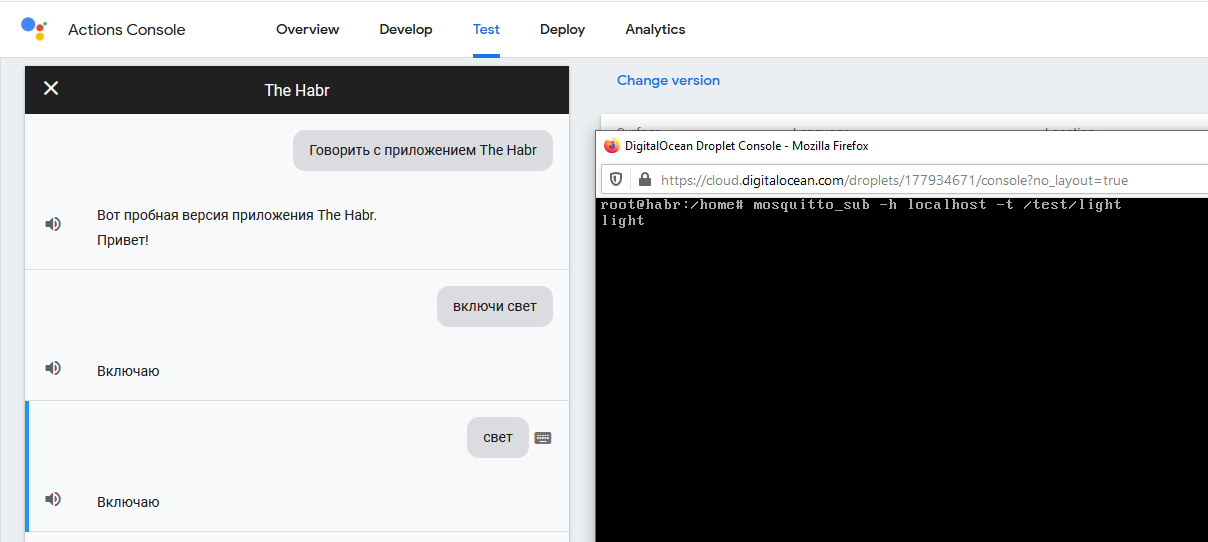Click The Habr simulator header title
The image size is (1208, 542).
pos(297,90)
